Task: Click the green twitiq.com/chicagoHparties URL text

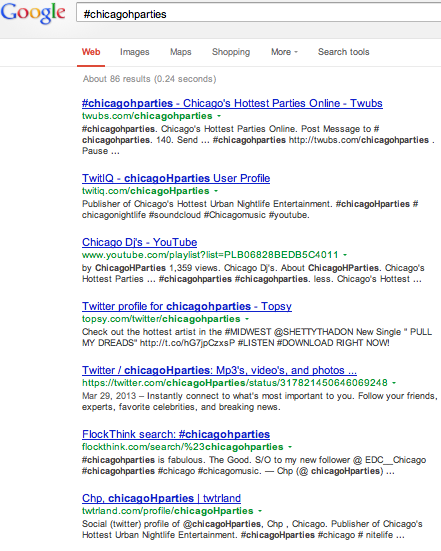Action: click(x=145, y=191)
